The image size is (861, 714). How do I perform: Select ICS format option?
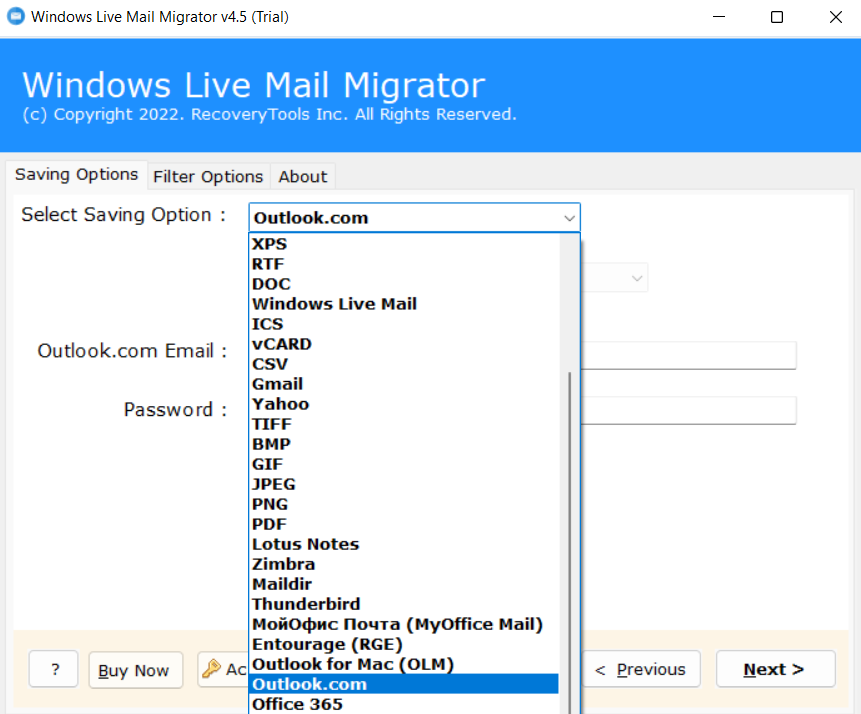click(x=404, y=324)
